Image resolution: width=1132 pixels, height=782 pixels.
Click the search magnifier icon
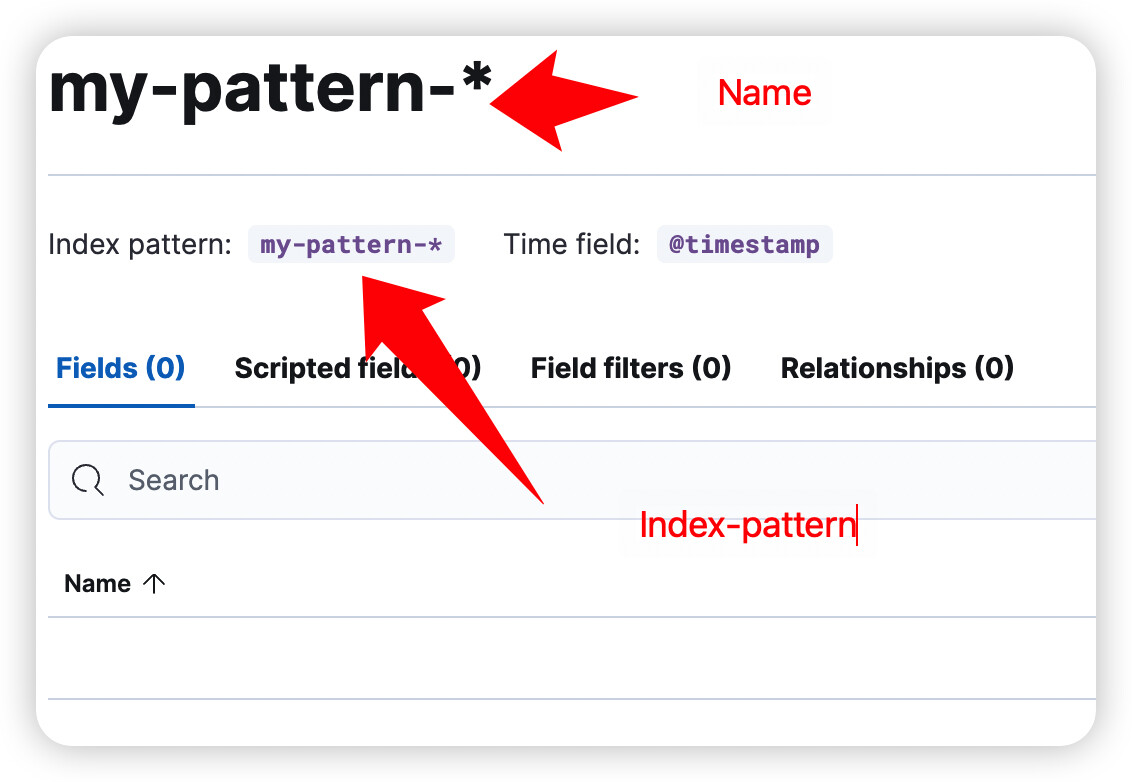(x=88, y=481)
